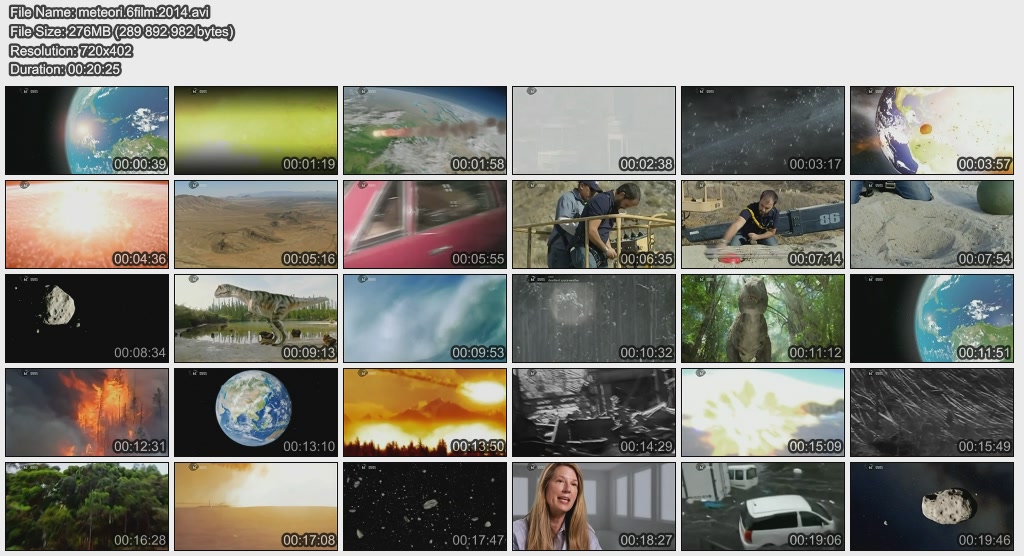Select the forest fire frame at 00:12:31
The image size is (1024, 556).
[x=87, y=412]
